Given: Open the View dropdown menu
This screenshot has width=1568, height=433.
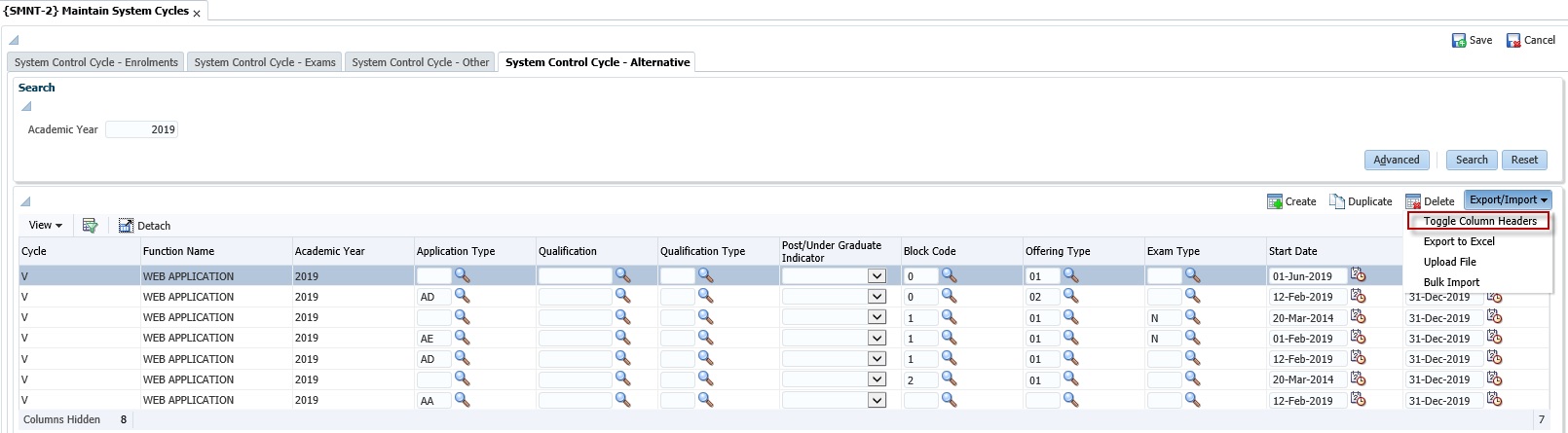Looking at the screenshot, I should [x=45, y=225].
